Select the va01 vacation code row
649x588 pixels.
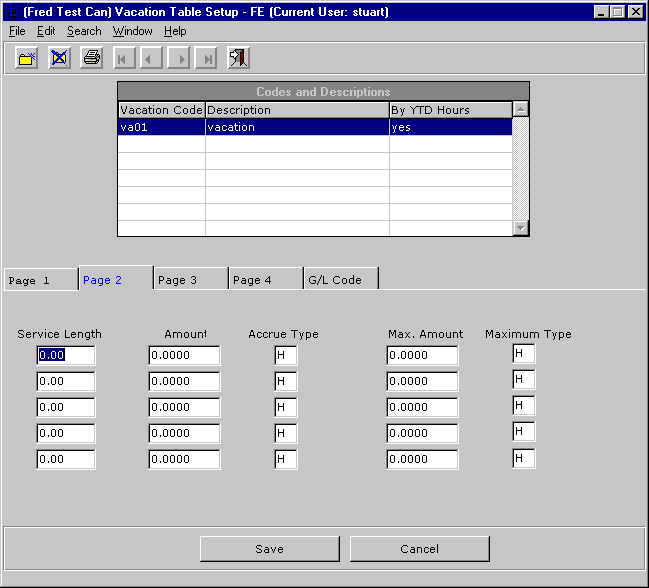160,127
